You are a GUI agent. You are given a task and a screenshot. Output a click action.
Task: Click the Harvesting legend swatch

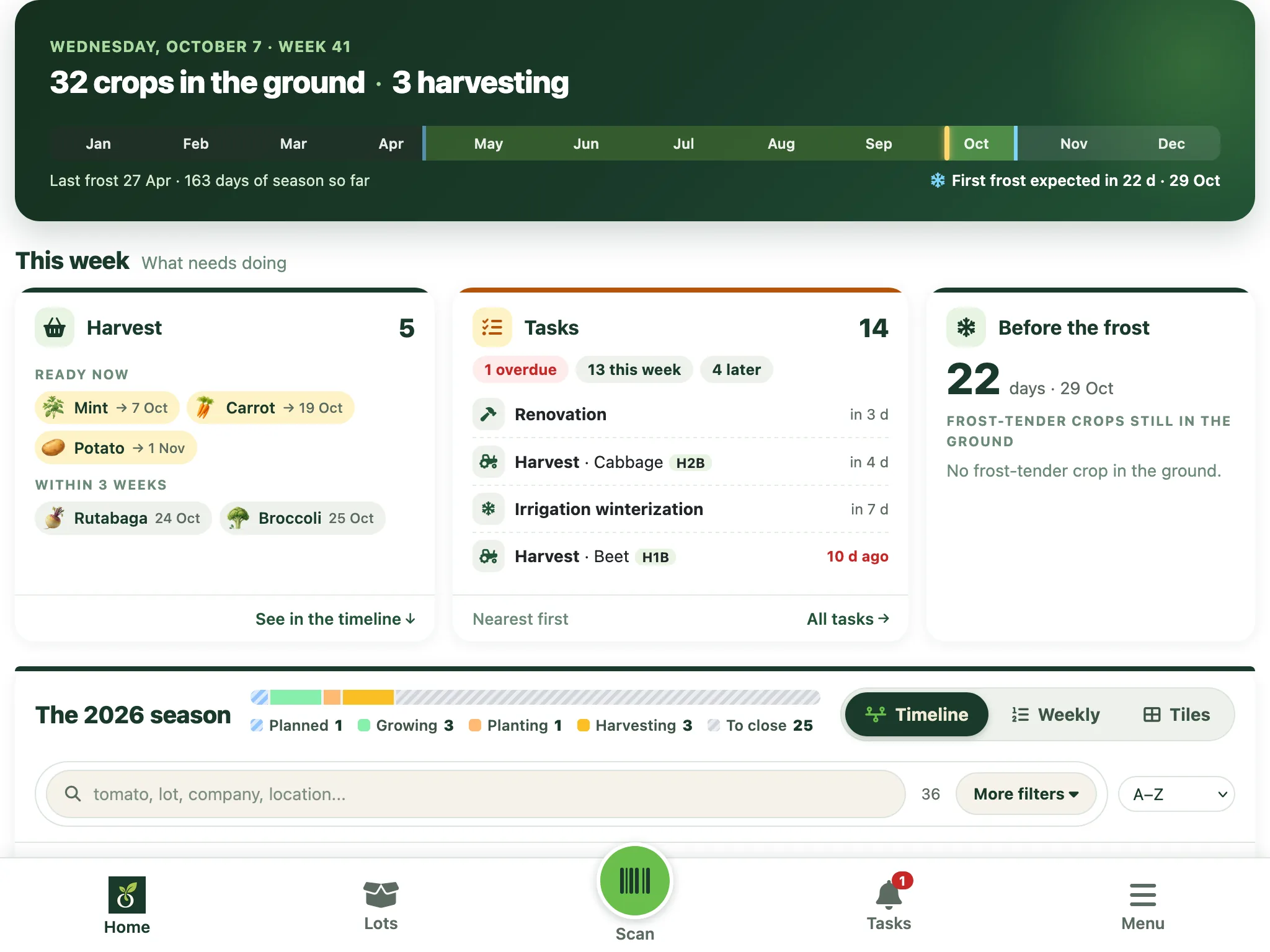(x=584, y=725)
